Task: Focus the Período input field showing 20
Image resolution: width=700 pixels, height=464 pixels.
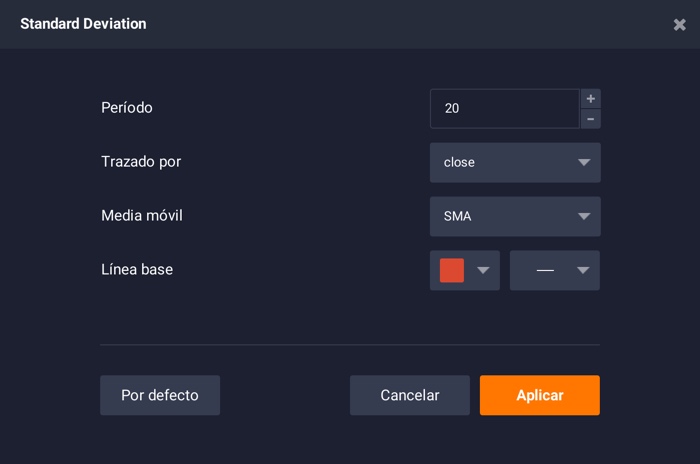Action: coord(504,109)
